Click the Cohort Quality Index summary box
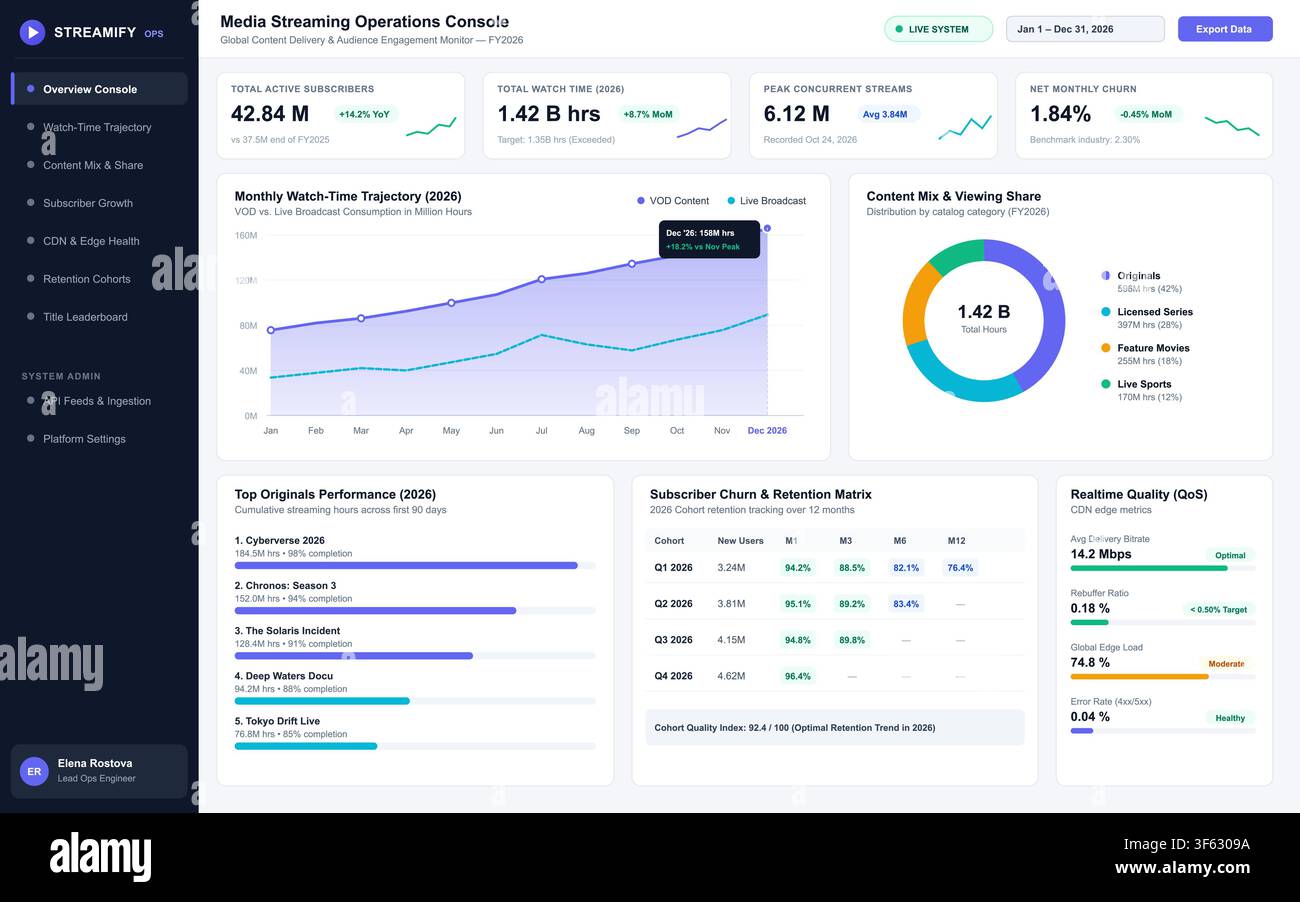The image size is (1300, 902). tap(835, 727)
